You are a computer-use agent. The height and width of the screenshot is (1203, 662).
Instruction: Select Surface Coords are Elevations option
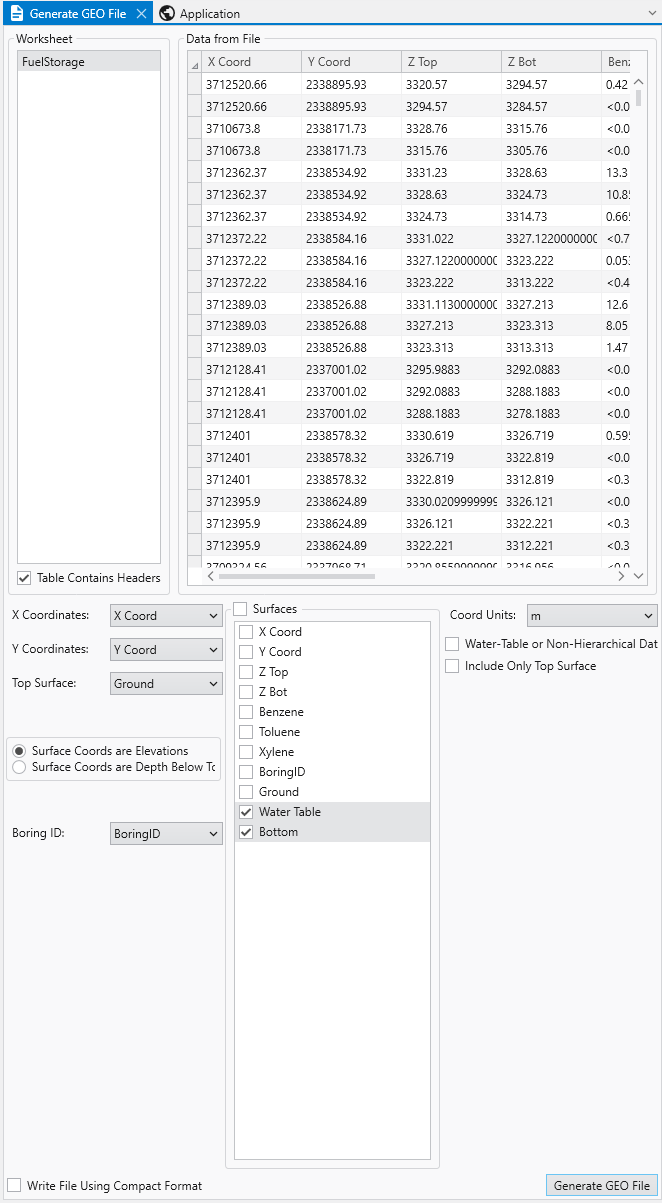click(x=19, y=751)
